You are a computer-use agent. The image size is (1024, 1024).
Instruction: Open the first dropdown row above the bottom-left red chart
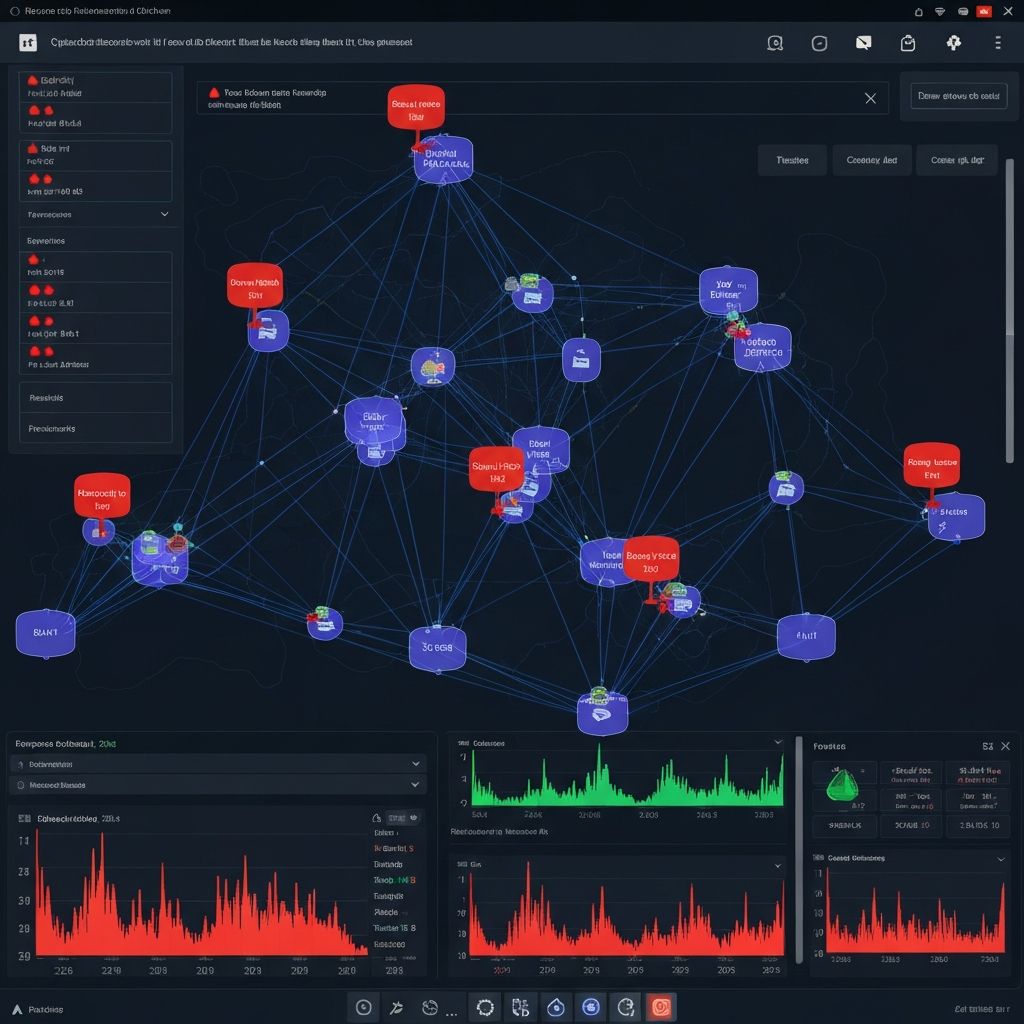[218, 763]
